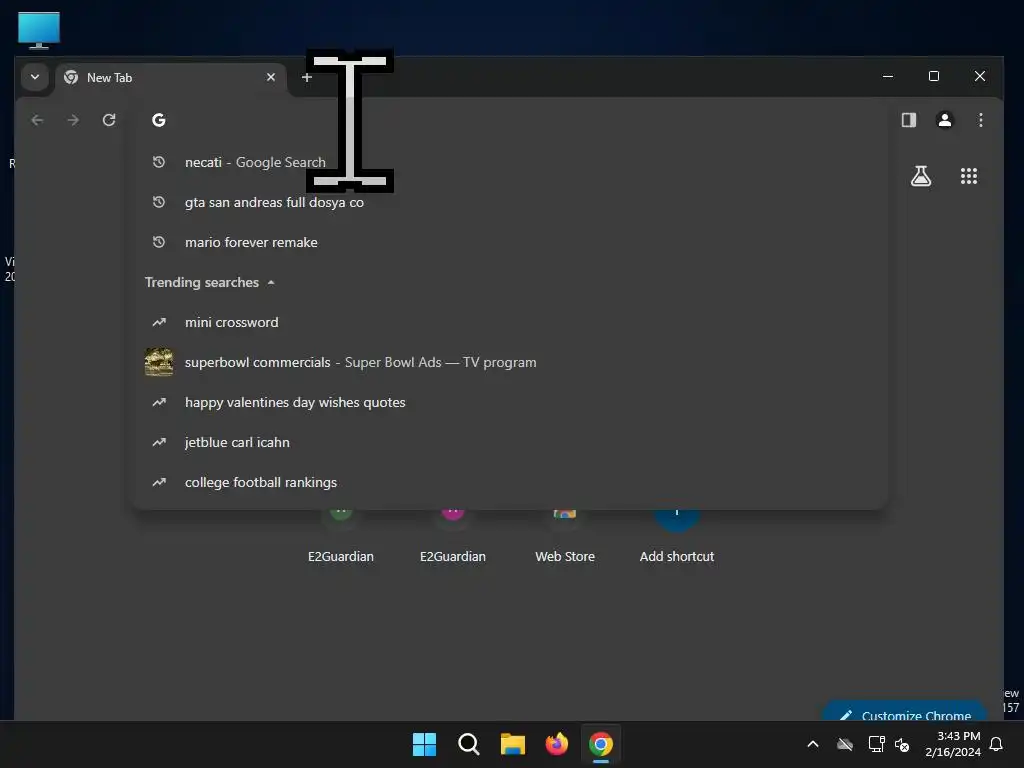Open Chrome three-dot menu

pyautogui.click(x=980, y=120)
